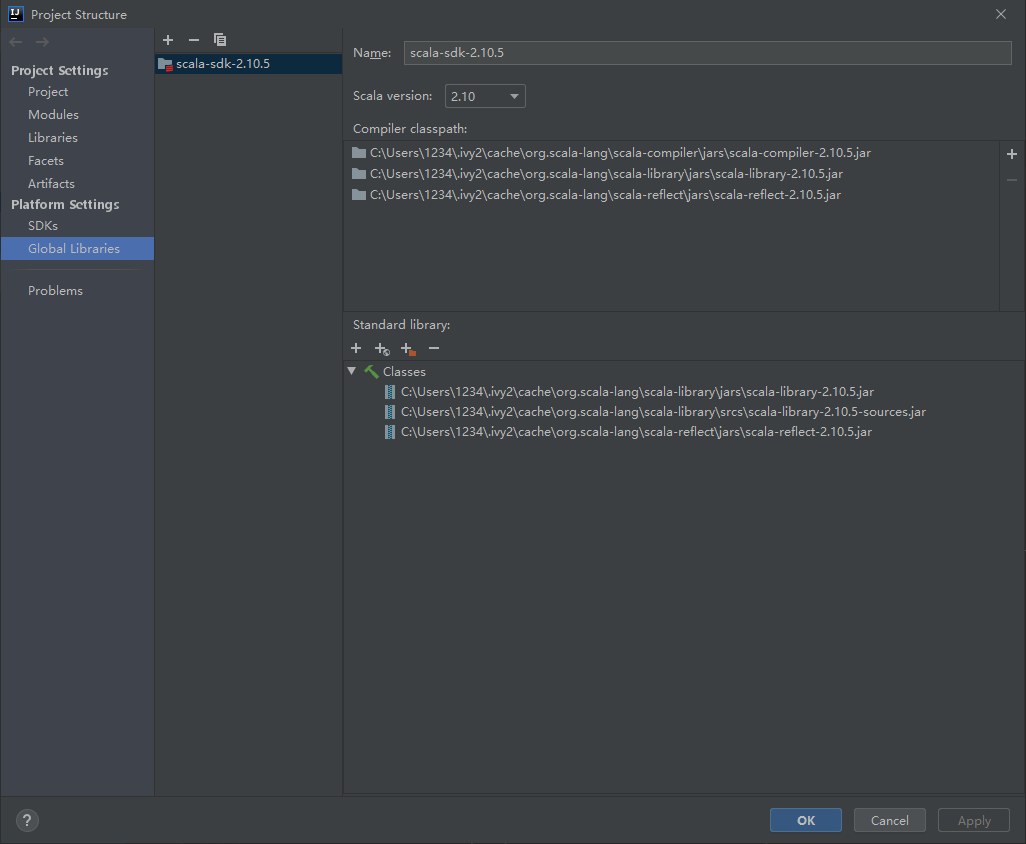The height and width of the screenshot is (844, 1026).
Task: Add excluded root with orange mark
Action: [x=408, y=349]
